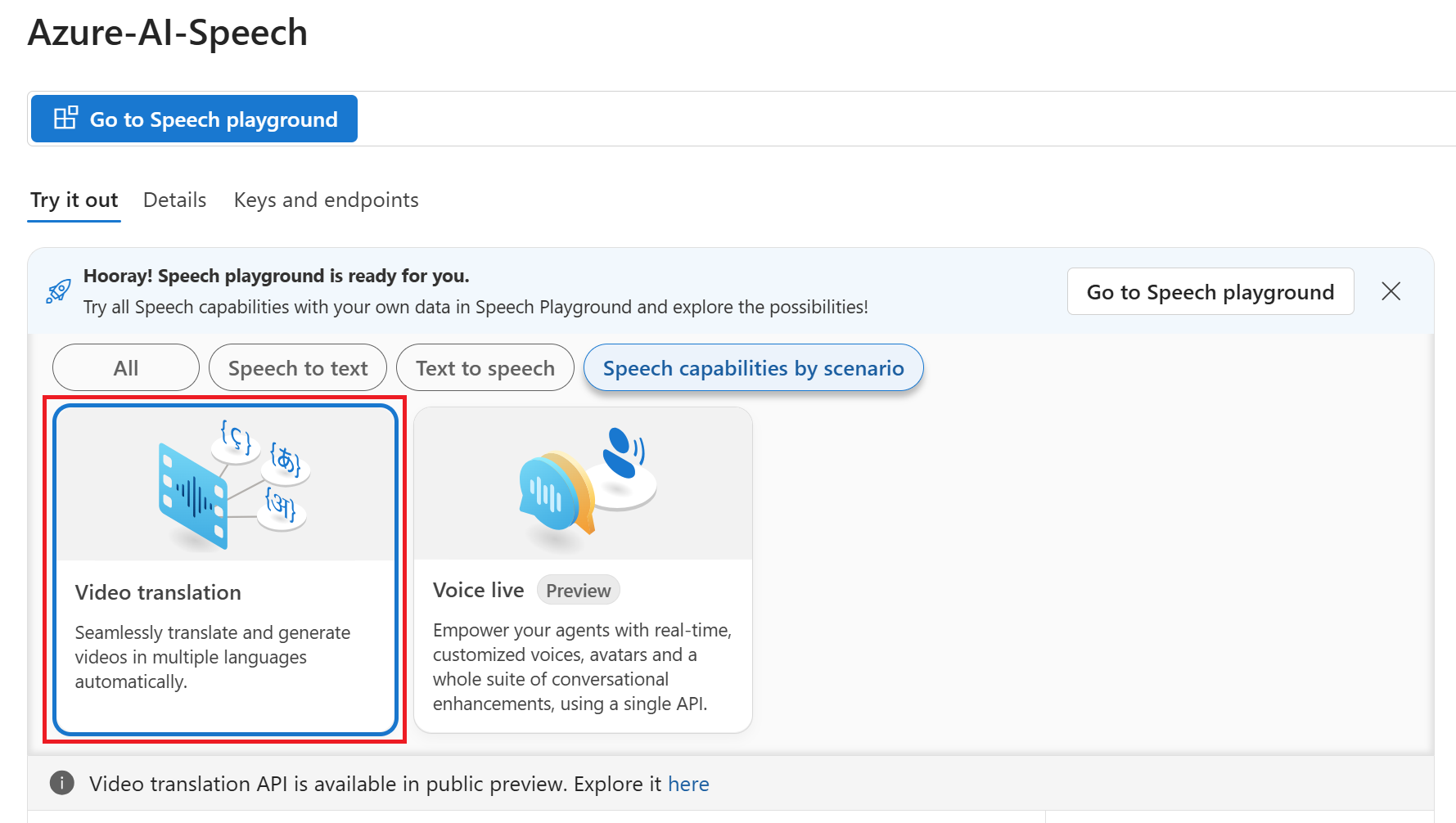This screenshot has width=1456, height=823.
Task: Filter capabilities by All
Action: point(125,368)
